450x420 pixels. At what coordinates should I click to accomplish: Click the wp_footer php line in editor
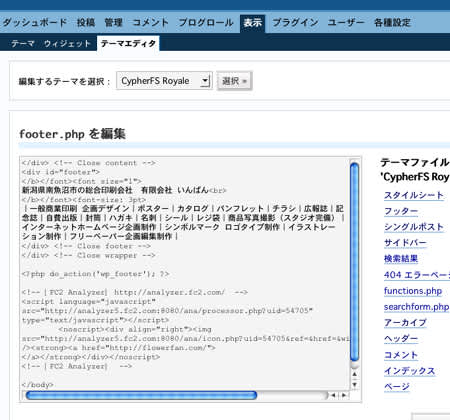coord(96,274)
